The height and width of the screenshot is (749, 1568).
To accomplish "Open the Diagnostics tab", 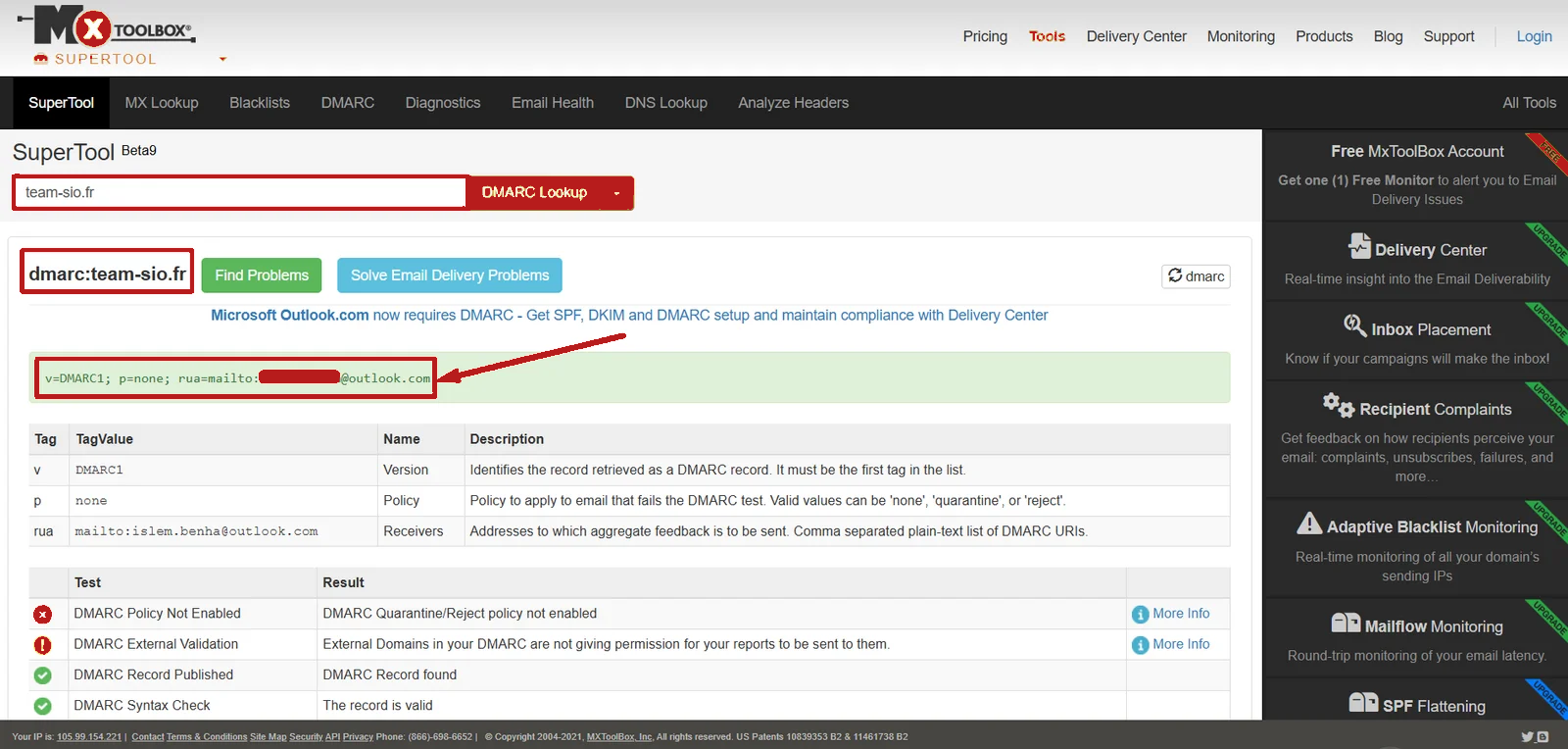I will click(443, 103).
